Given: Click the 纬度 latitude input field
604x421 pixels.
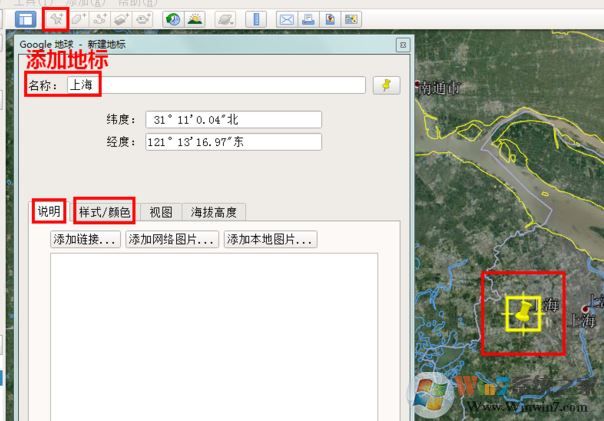Looking at the screenshot, I should tap(233, 120).
